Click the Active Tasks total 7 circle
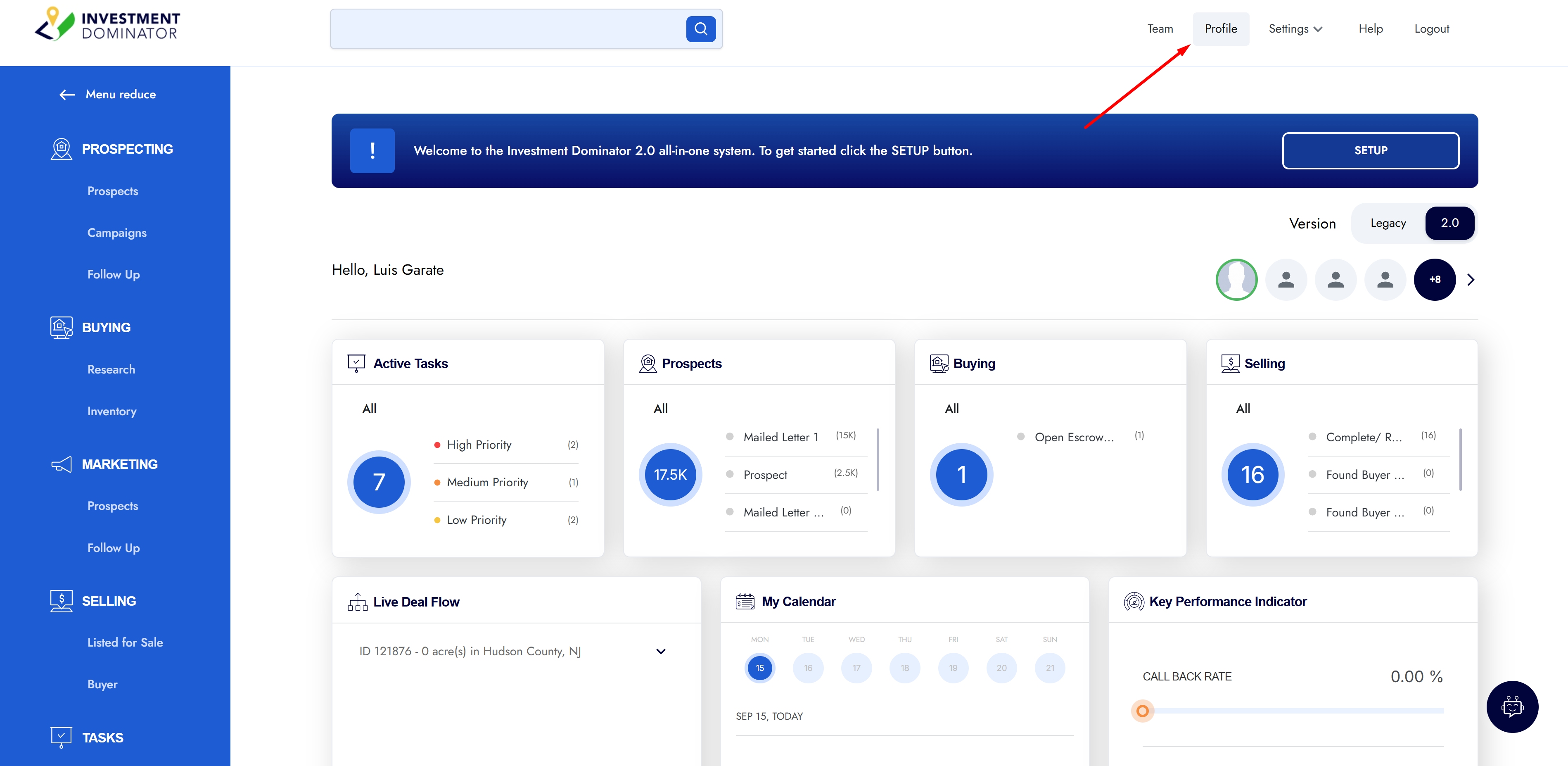 coord(379,482)
